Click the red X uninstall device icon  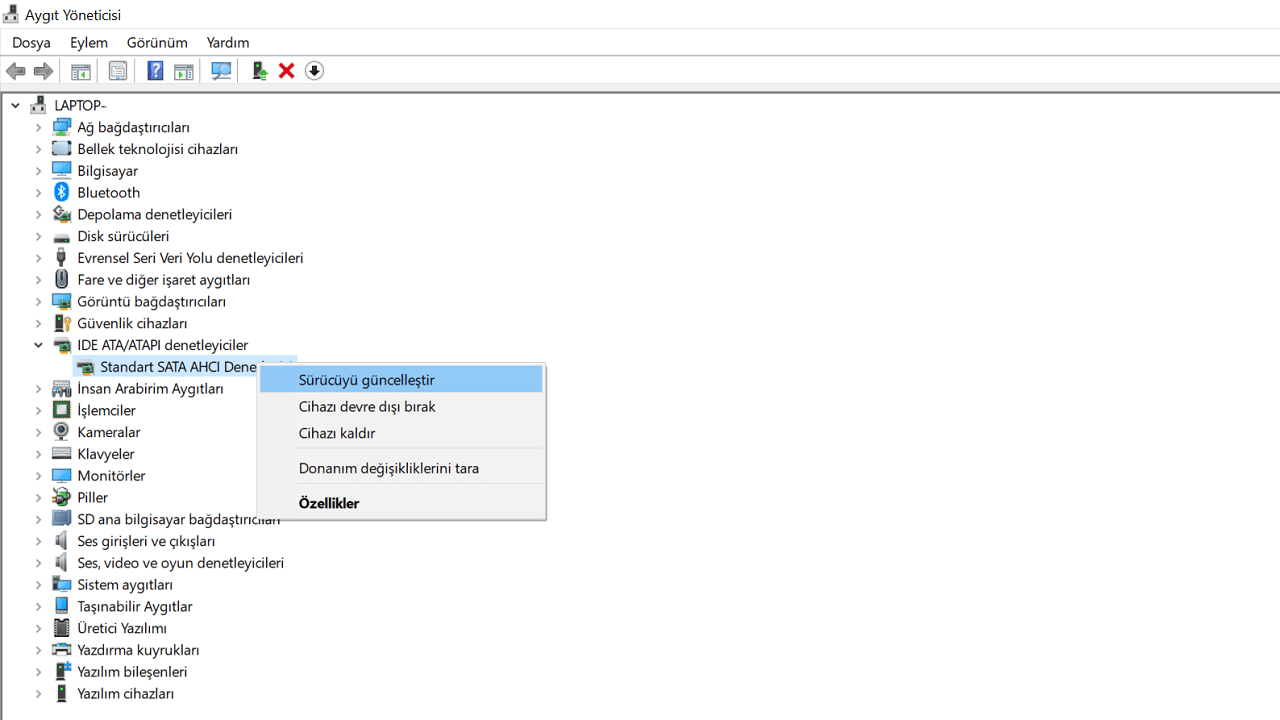pyautogui.click(x=287, y=71)
